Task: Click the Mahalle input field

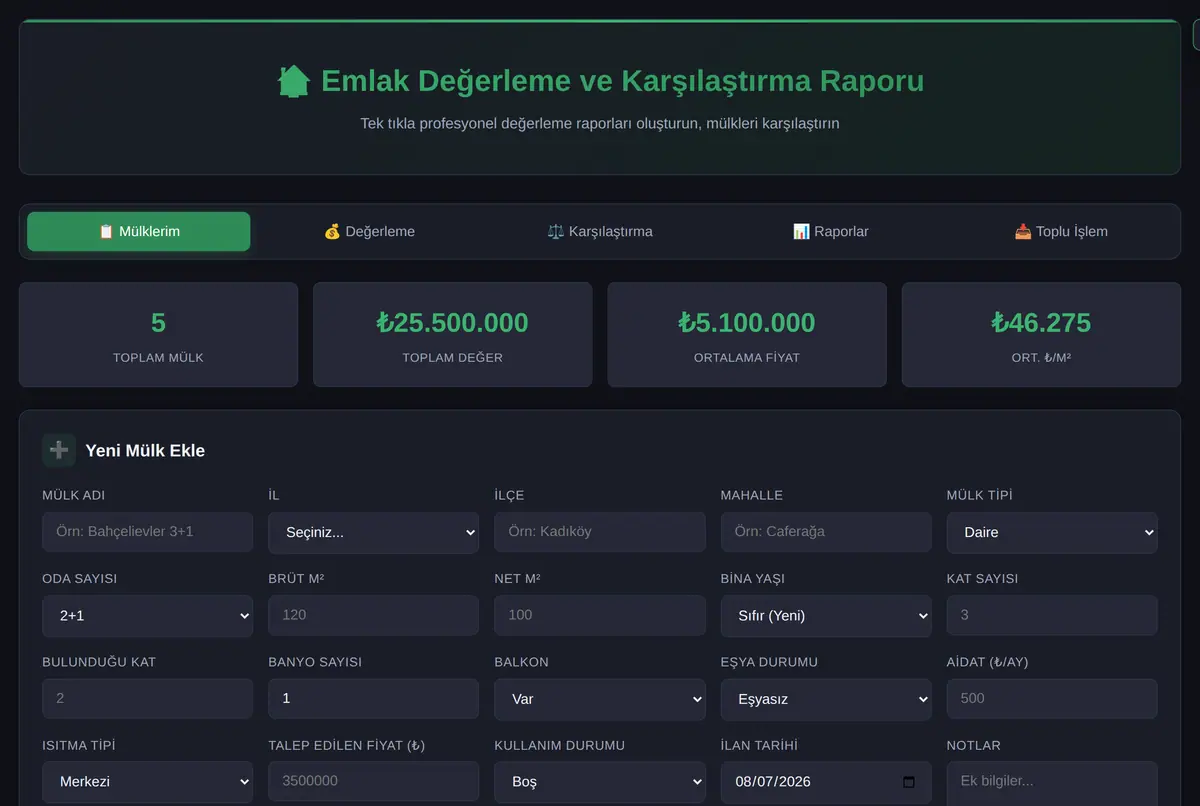Action: point(826,532)
